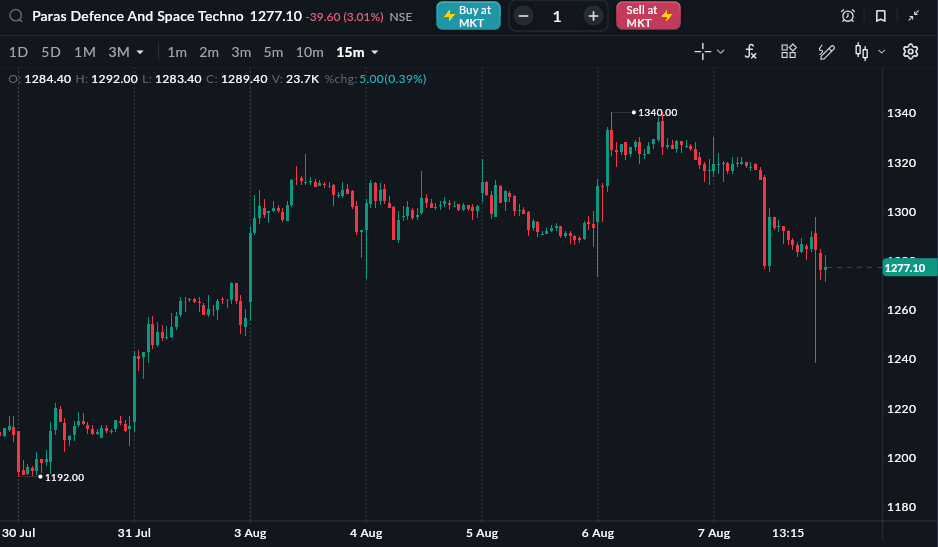This screenshot has width=938, height=547.
Task: Click the 1192.00 low marker label
Action: 65,478
